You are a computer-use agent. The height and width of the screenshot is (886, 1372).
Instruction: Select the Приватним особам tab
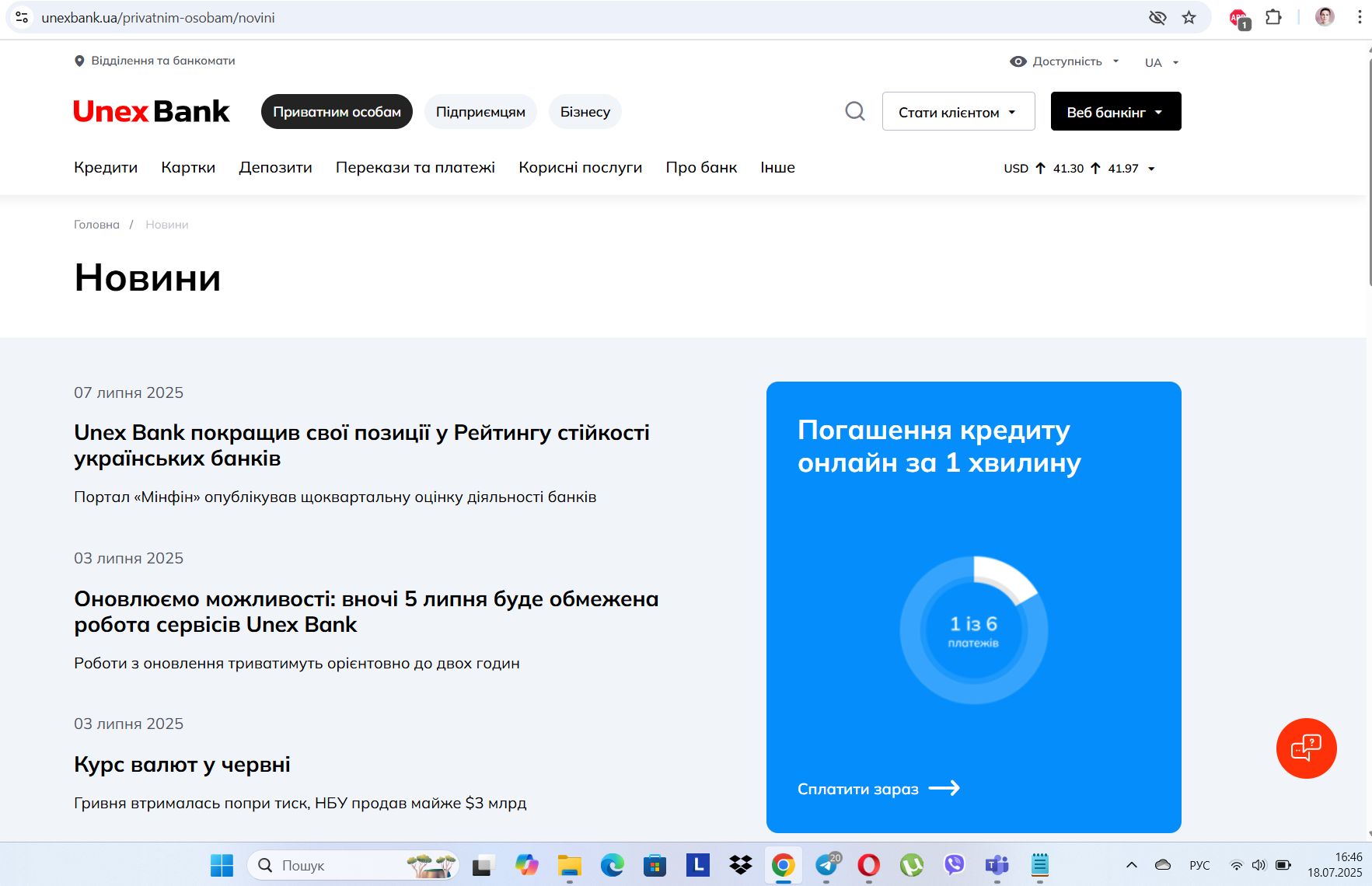click(337, 112)
